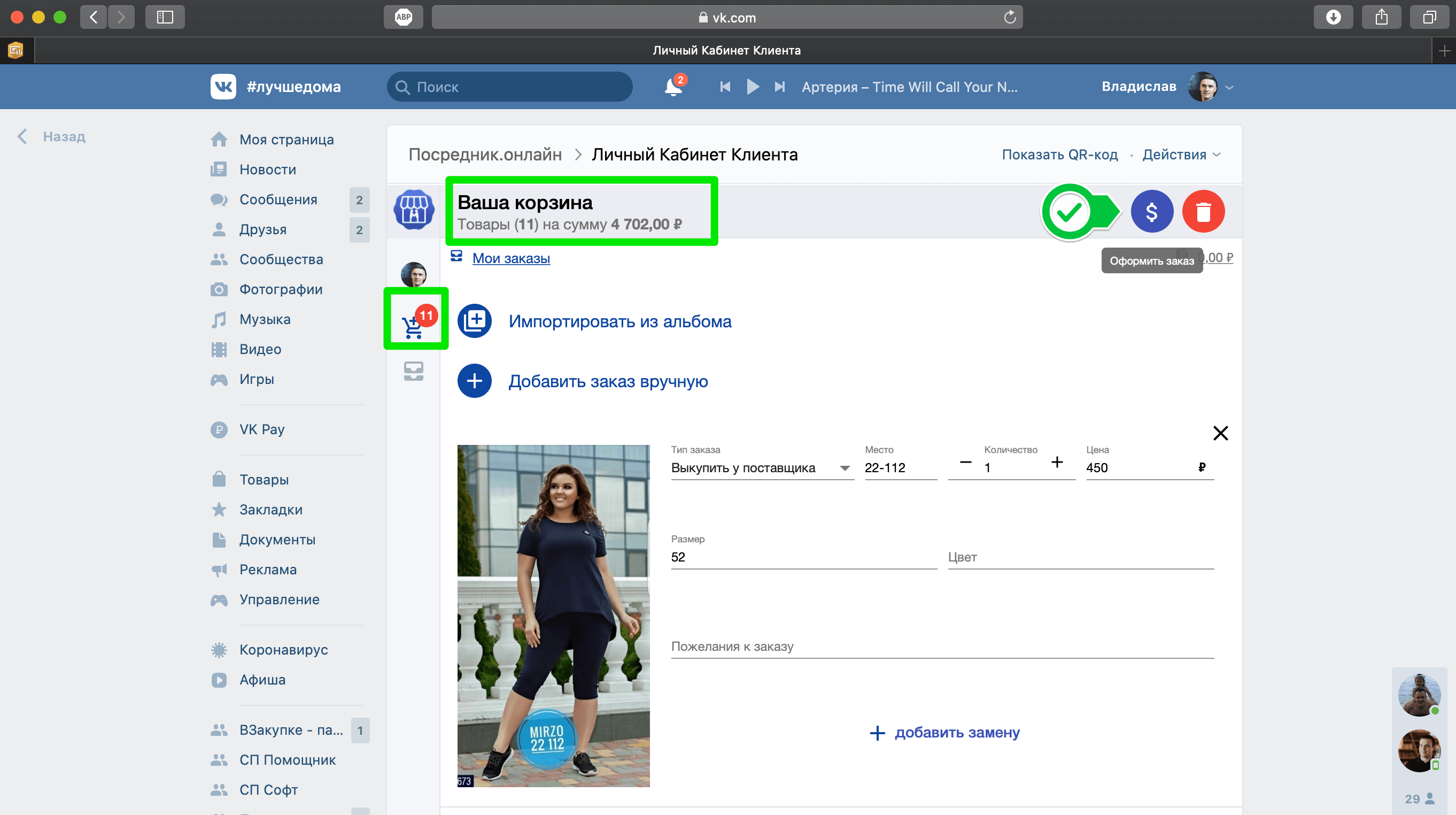Image resolution: width=1456 pixels, height=815 pixels.
Task: Play the music track in header
Action: pos(752,87)
